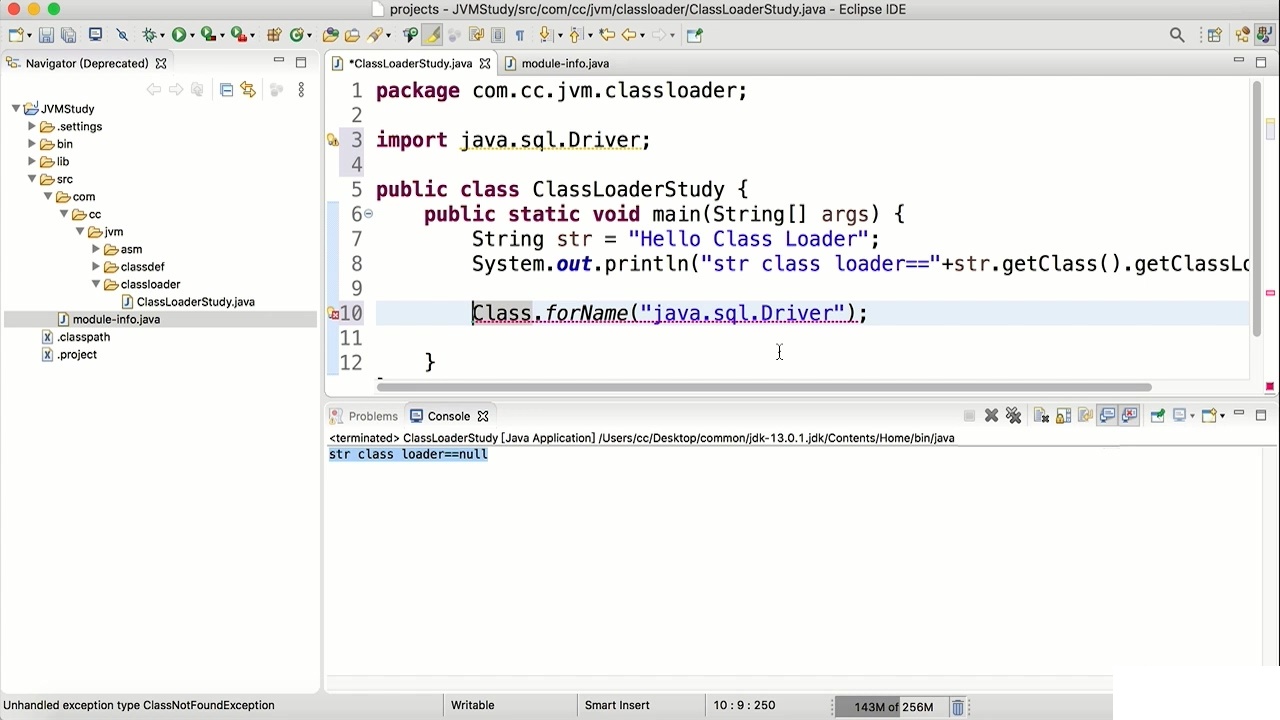Click the Save toolbar icon
This screenshot has width=1280, height=720.
pyautogui.click(x=46, y=35)
